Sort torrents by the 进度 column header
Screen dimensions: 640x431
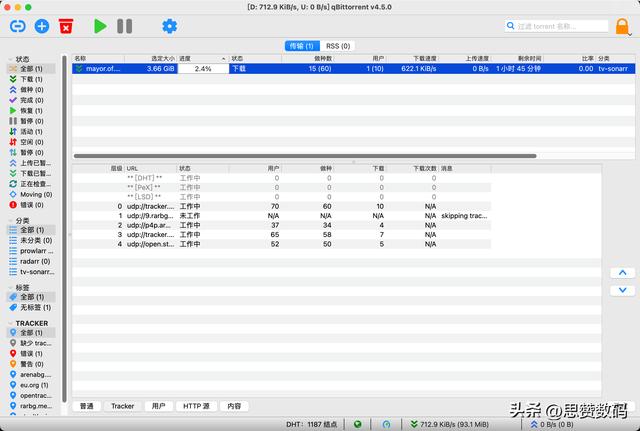click(x=203, y=59)
